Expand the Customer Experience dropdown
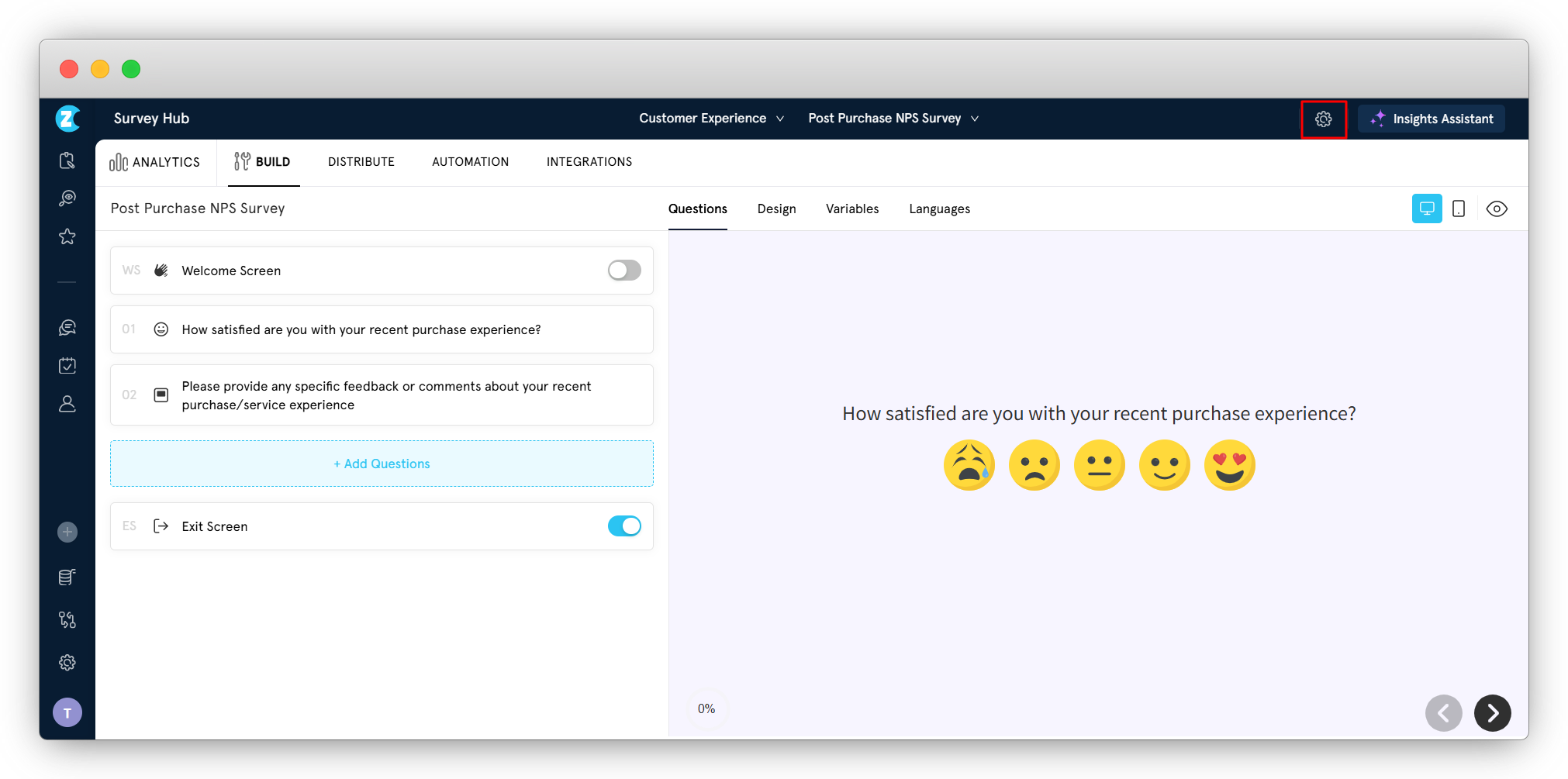Screen dimensions: 1568x779 [x=710, y=119]
